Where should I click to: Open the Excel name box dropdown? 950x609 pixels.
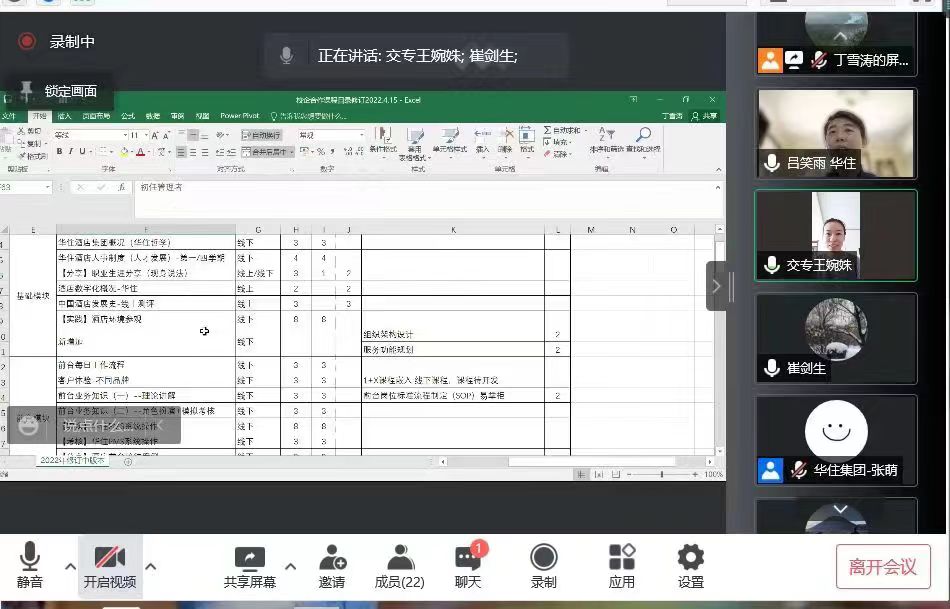click(48, 187)
